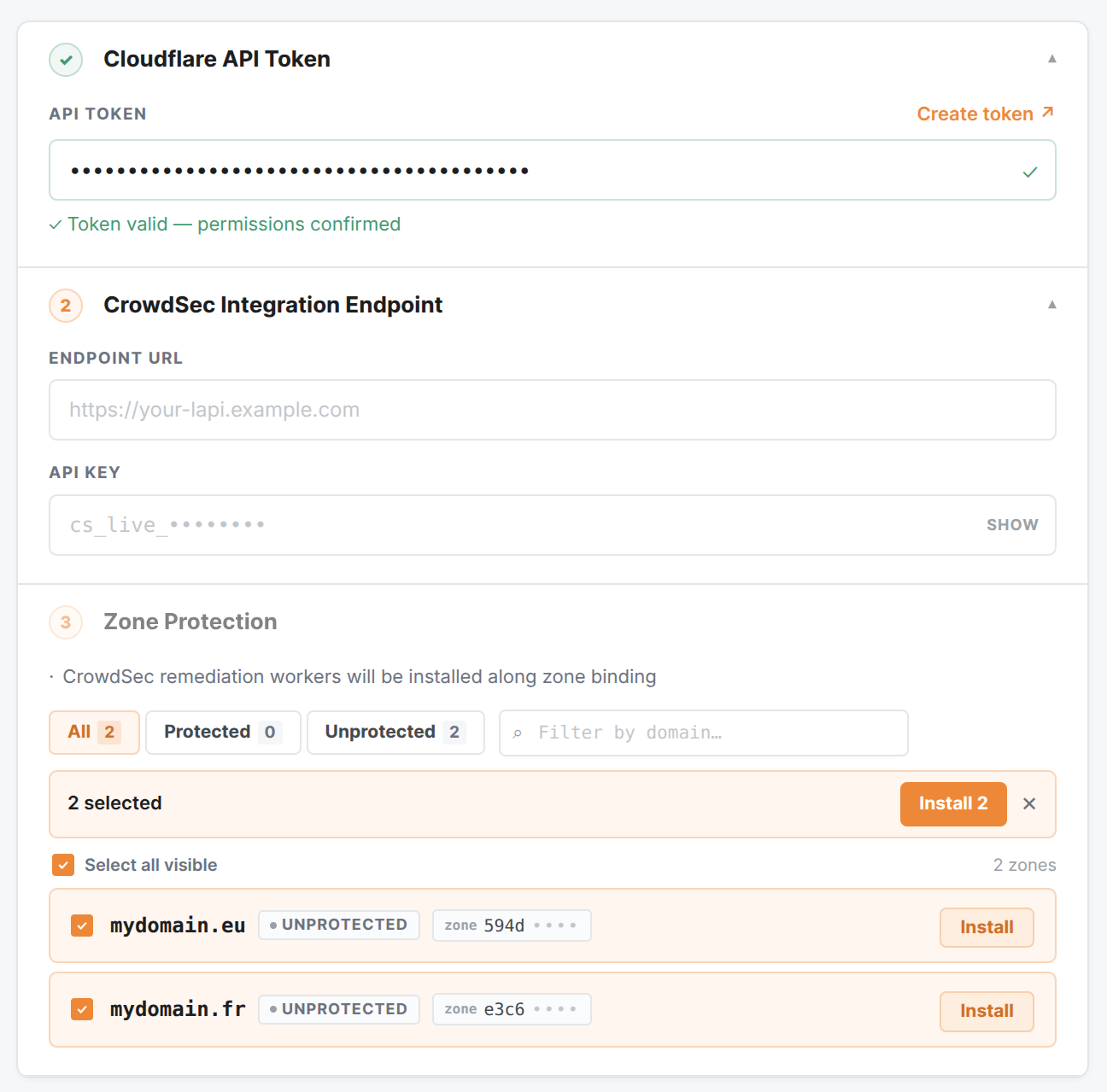
Task: Click the UNPROTECTED badge on mydomain.fr
Action: [x=339, y=1009]
